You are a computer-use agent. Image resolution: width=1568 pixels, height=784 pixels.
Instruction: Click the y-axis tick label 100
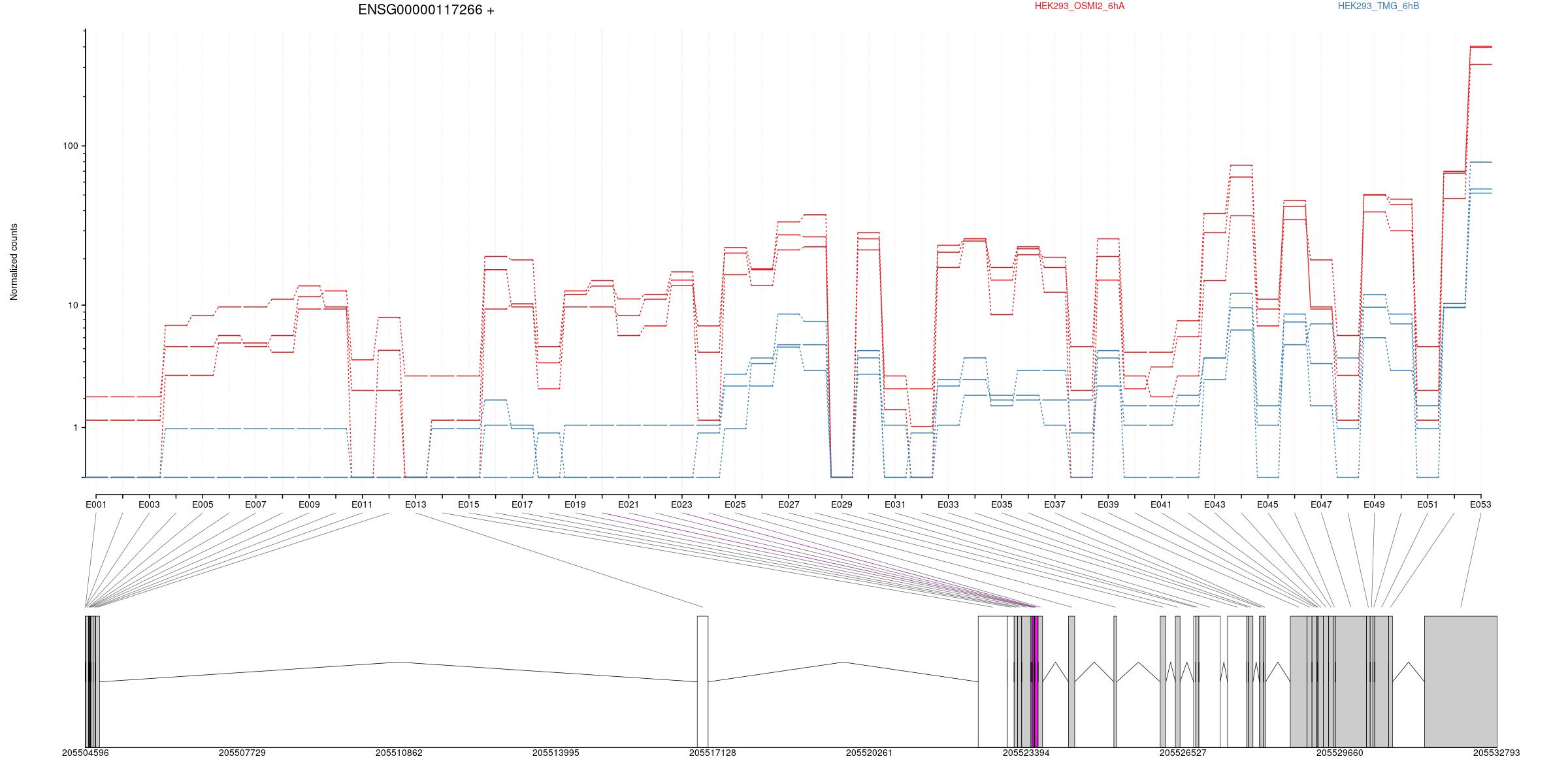(x=70, y=146)
